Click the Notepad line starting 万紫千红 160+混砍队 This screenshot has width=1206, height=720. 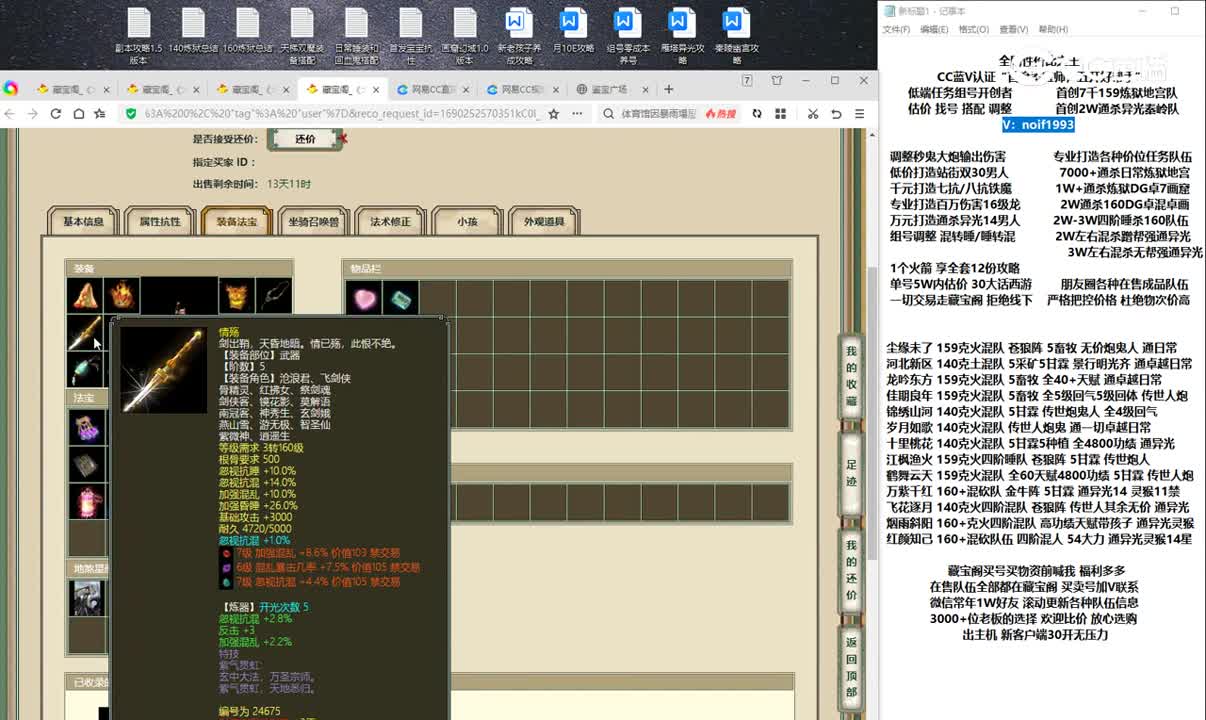point(1033,491)
